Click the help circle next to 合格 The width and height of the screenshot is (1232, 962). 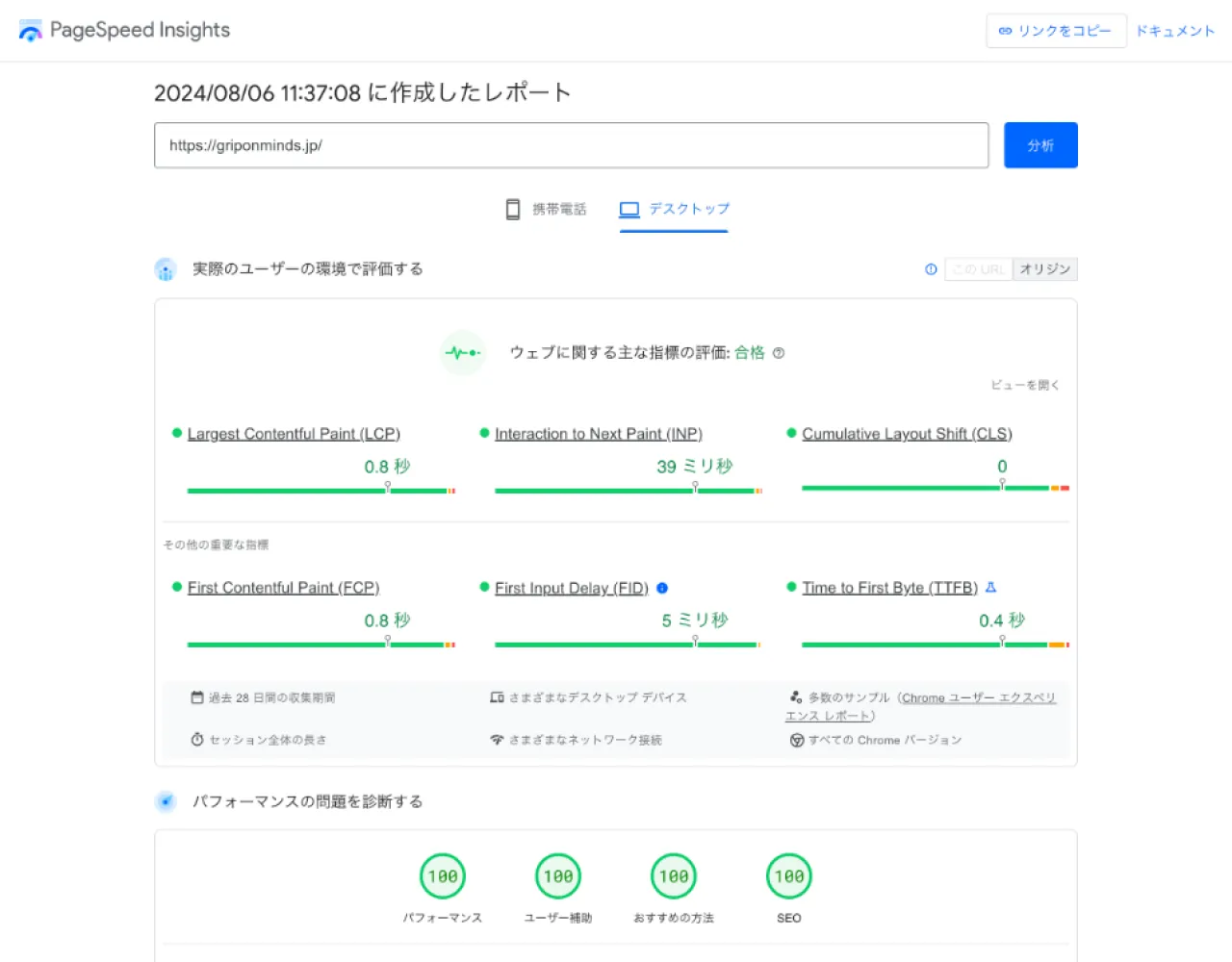click(778, 352)
